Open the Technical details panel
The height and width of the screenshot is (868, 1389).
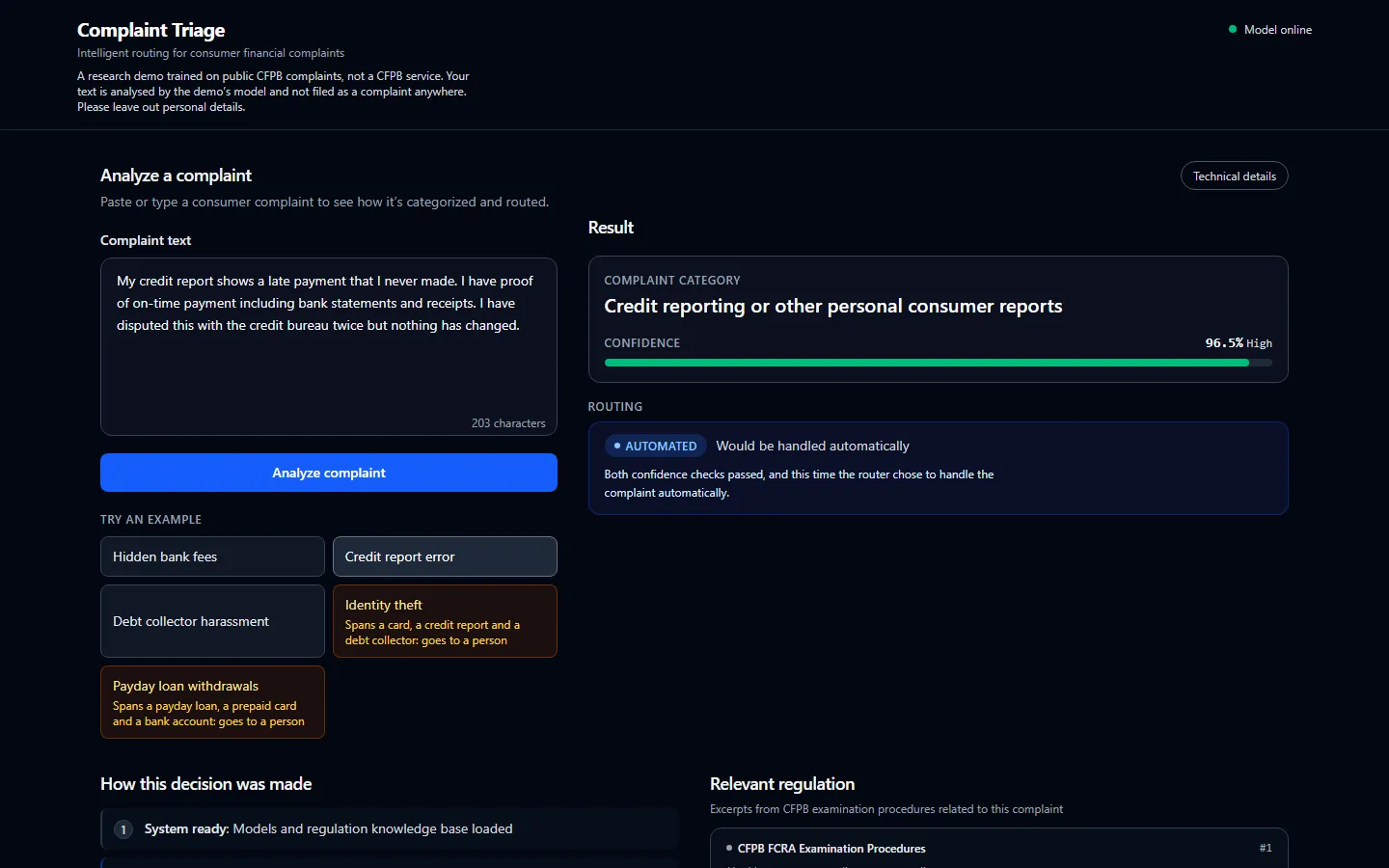(x=1234, y=176)
